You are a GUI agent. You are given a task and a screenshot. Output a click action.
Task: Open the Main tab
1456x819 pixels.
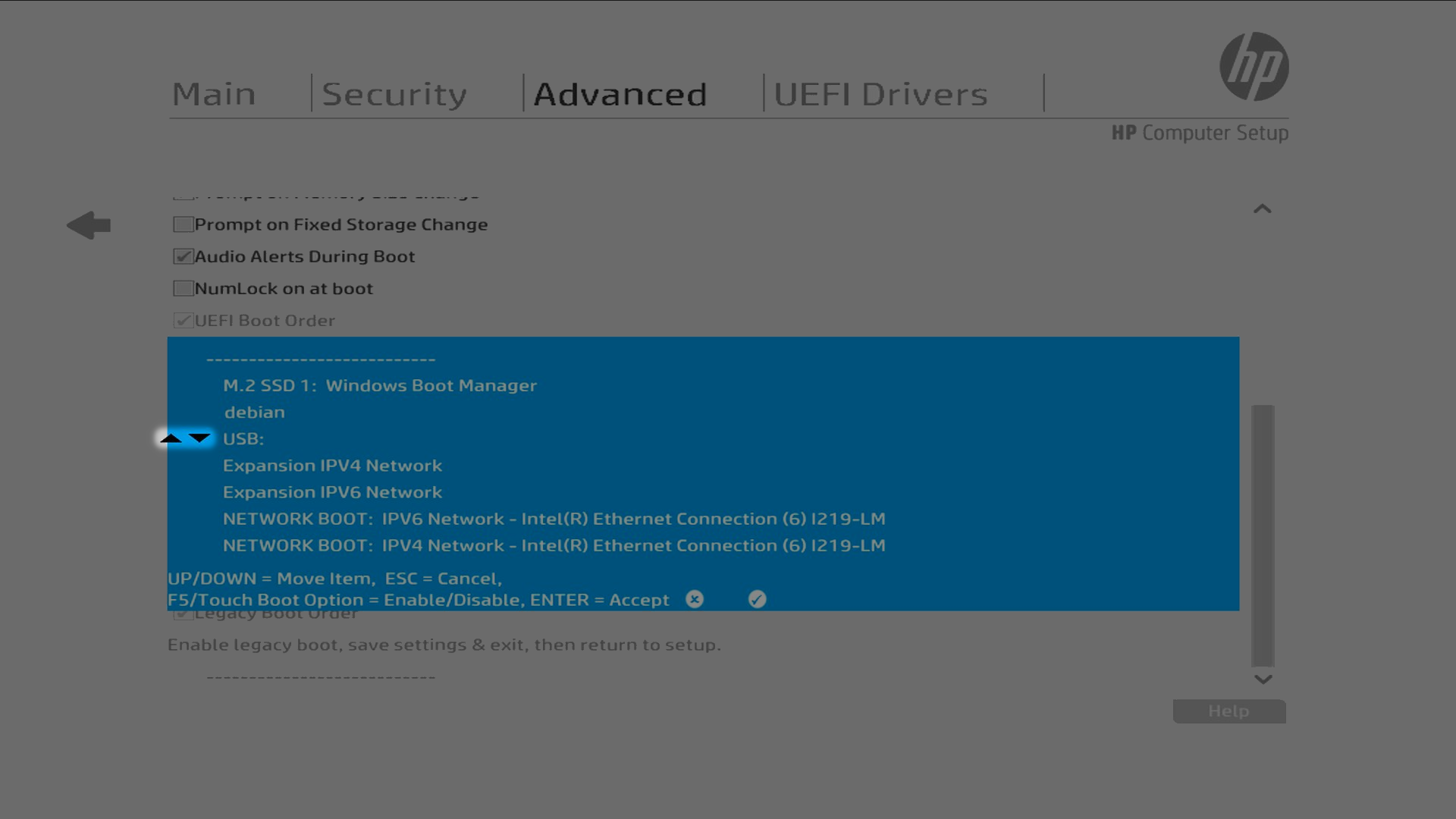coord(214,94)
